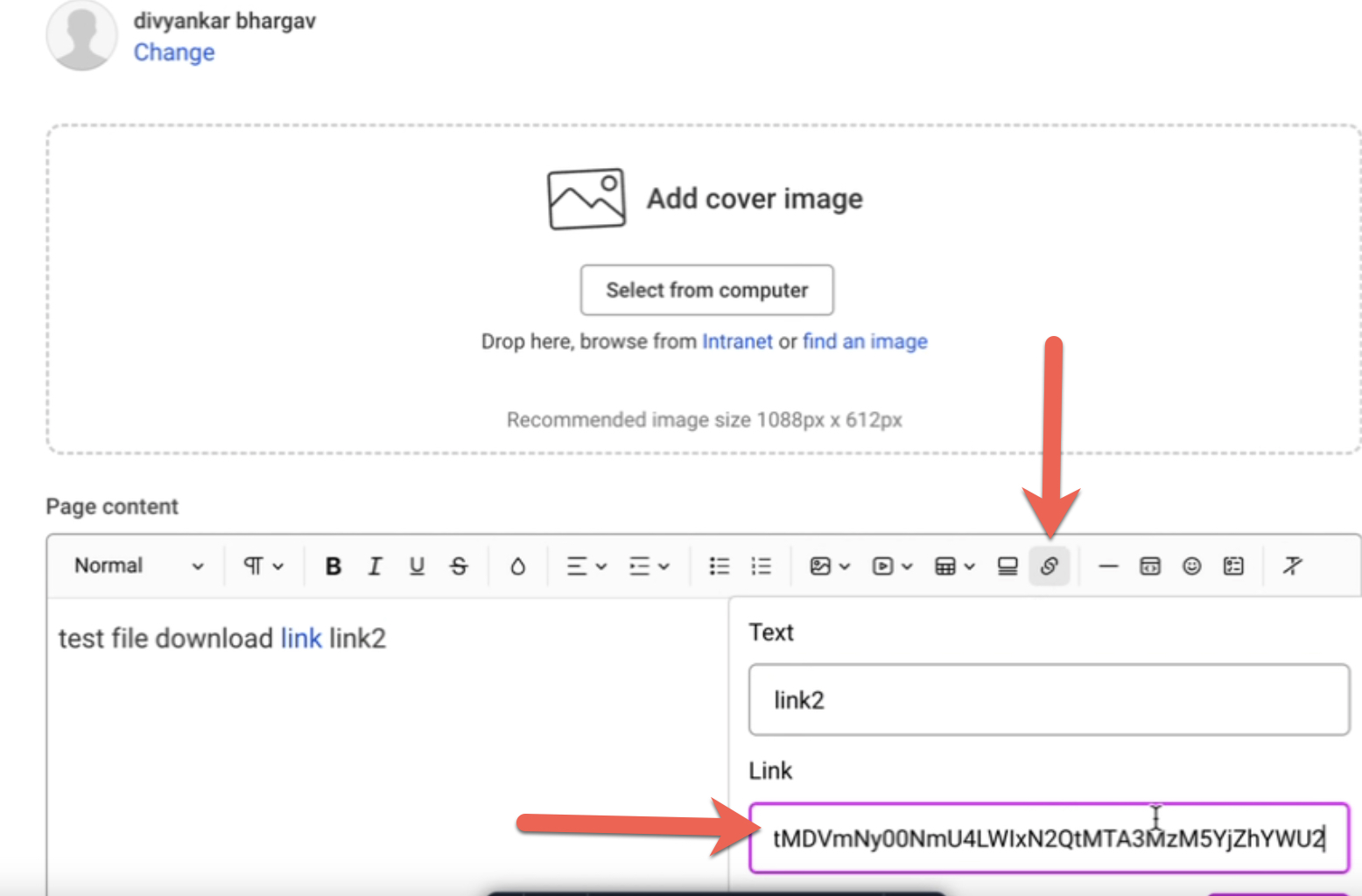Open the emoji picker
Viewport: 1362px width, 896px height.
click(1191, 566)
